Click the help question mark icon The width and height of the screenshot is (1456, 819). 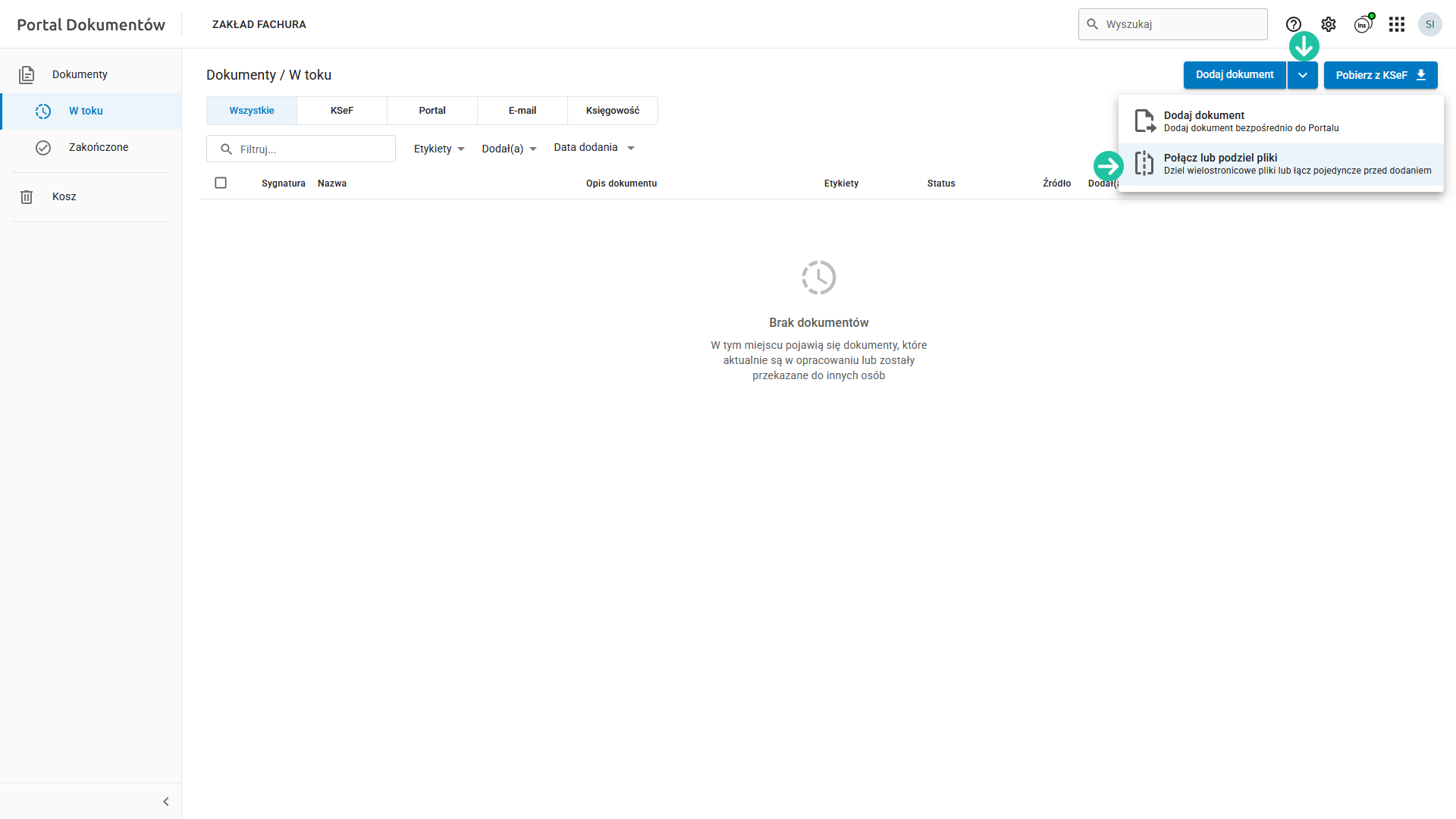[x=1294, y=24]
